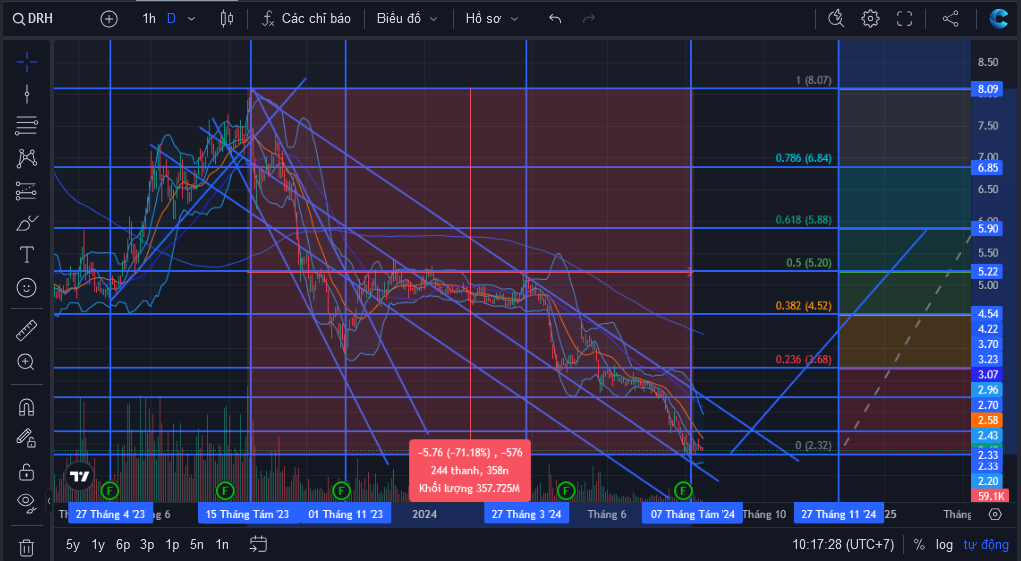Toggle tự động auto scale
Screen dimensions: 1021x561
[x=986, y=545]
